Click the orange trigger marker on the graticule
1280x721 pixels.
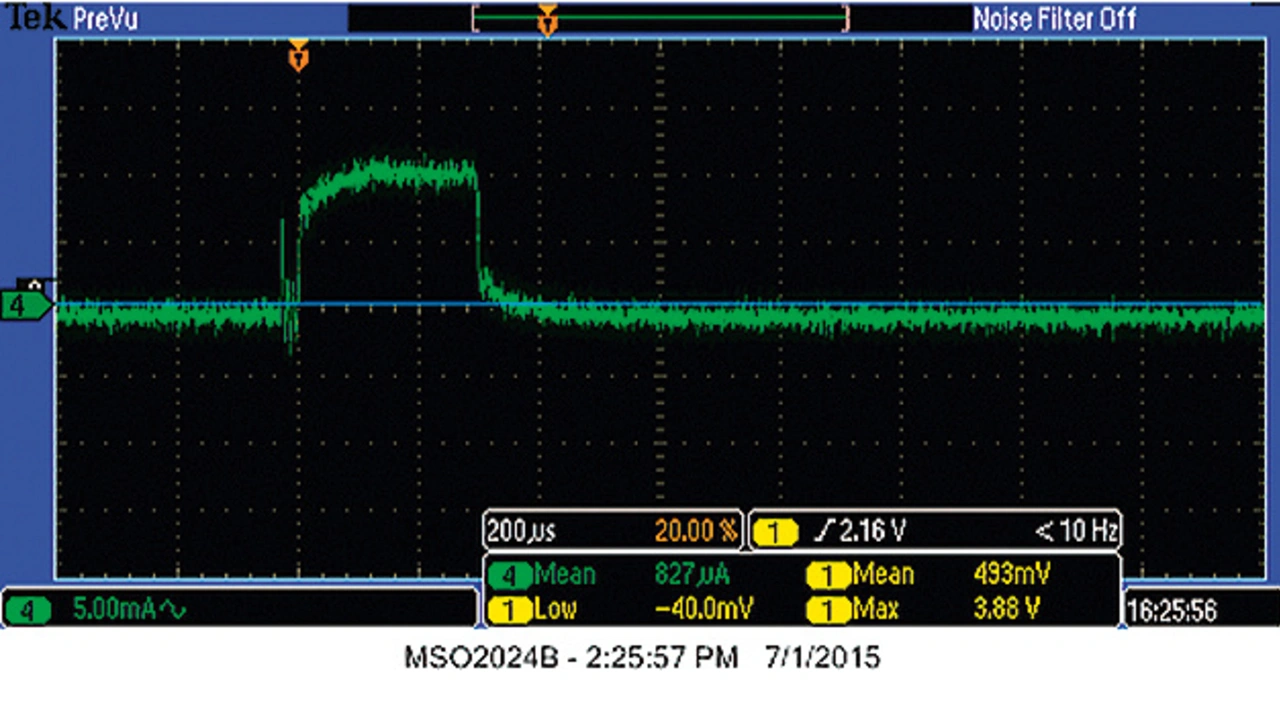(298, 57)
